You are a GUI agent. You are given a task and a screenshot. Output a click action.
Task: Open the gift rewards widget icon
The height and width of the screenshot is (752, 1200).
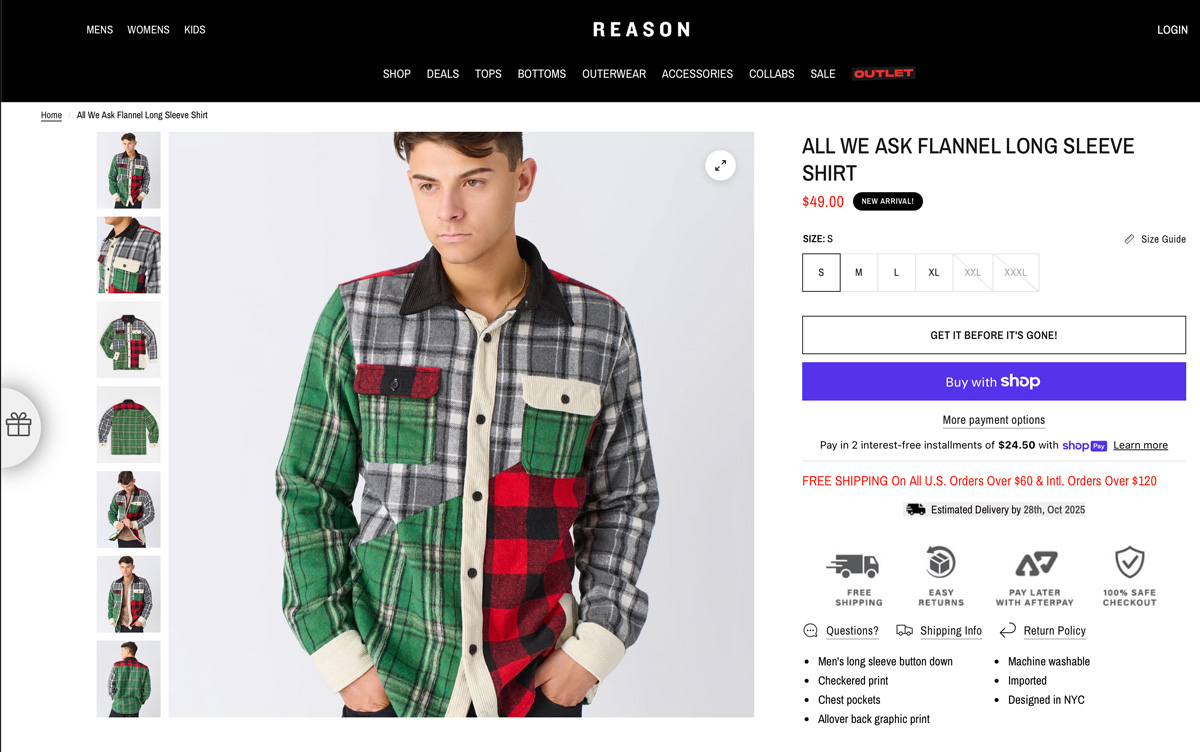coord(19,425)
